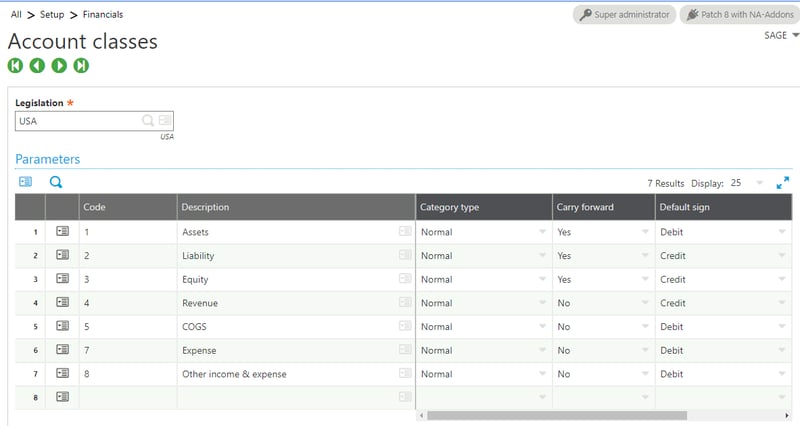This screenshot has height=426, width=800.
Task: Jump to the last record icon
Action: click(x=81, y=66)
